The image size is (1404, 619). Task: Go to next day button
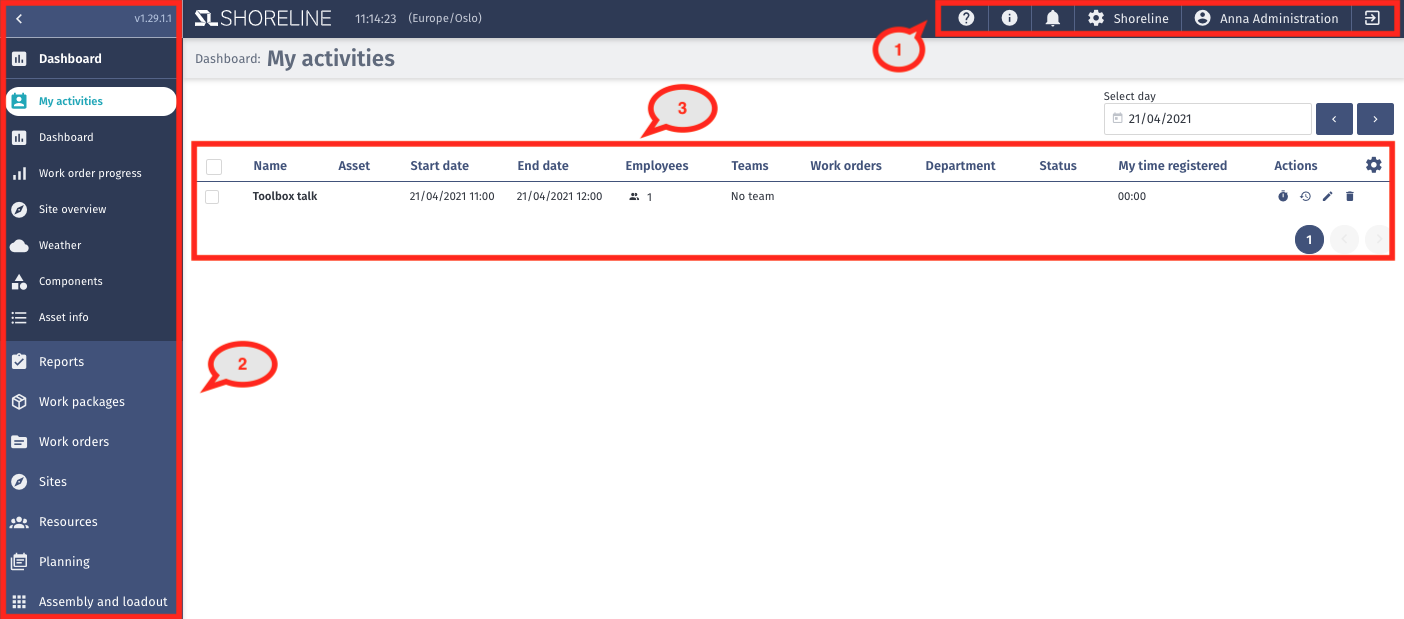1376,118
